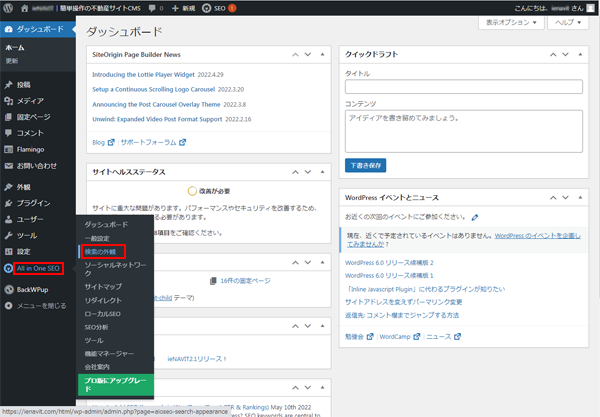Toggle クイックドラフト panel collapse

point(580,54)
